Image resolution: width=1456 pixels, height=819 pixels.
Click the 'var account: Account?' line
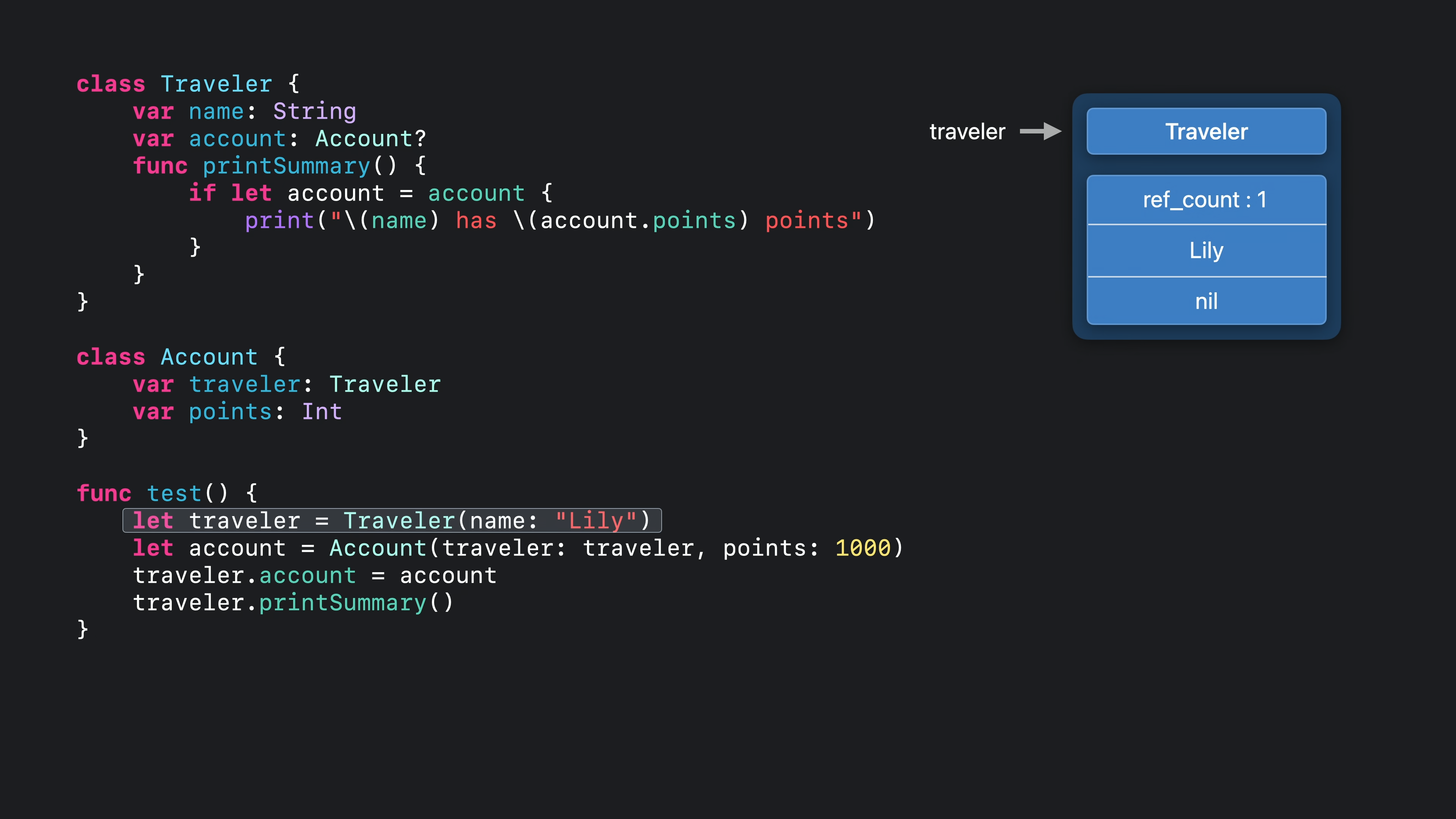[279, 139]
